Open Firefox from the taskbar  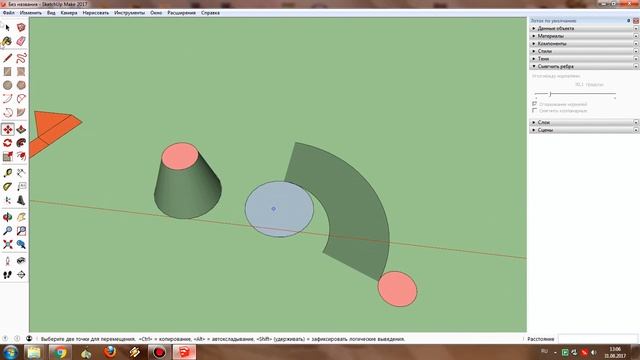coord(110,352)
